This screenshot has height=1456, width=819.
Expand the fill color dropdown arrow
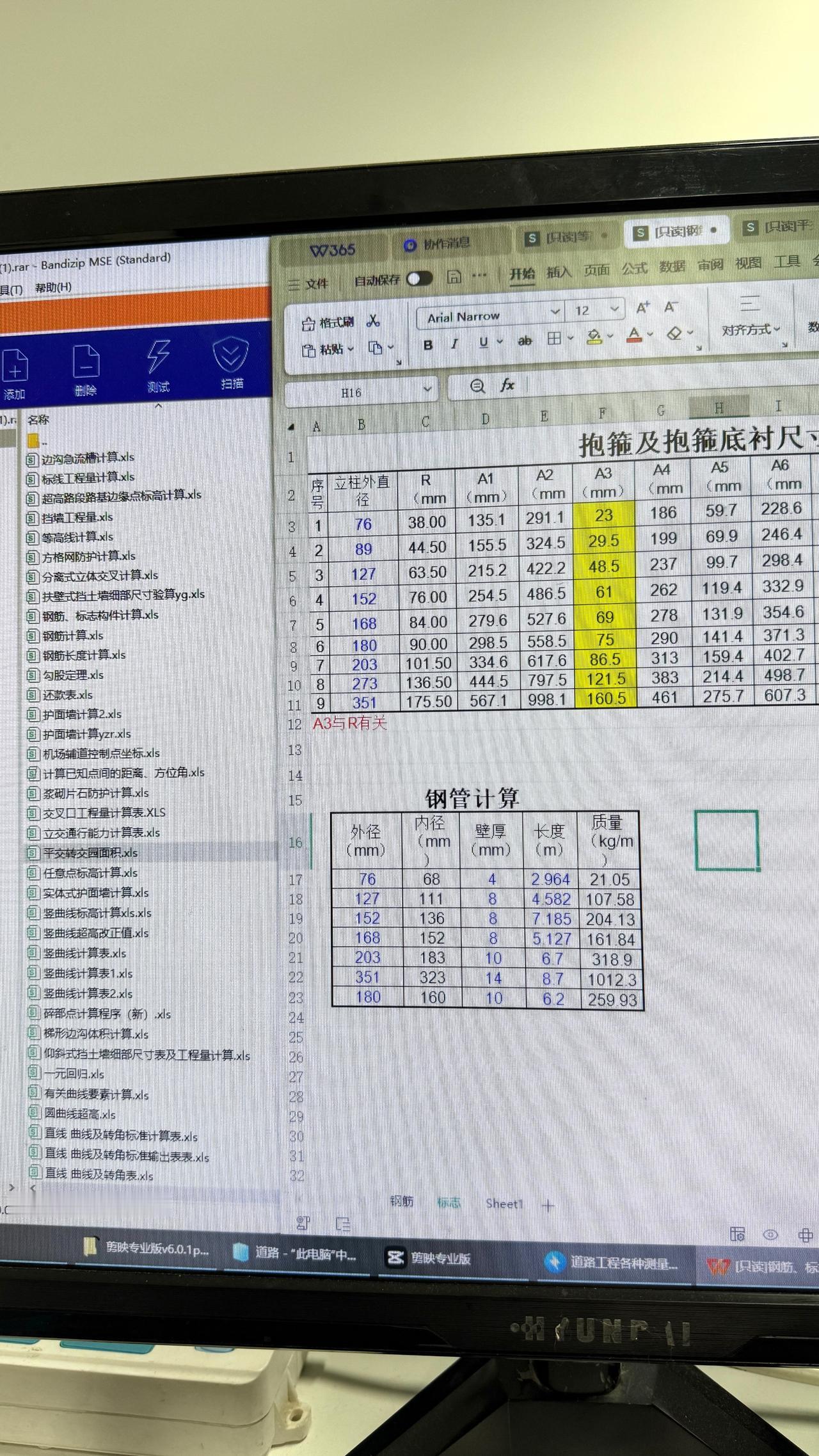pyautogui.click(x=610, y=336)
